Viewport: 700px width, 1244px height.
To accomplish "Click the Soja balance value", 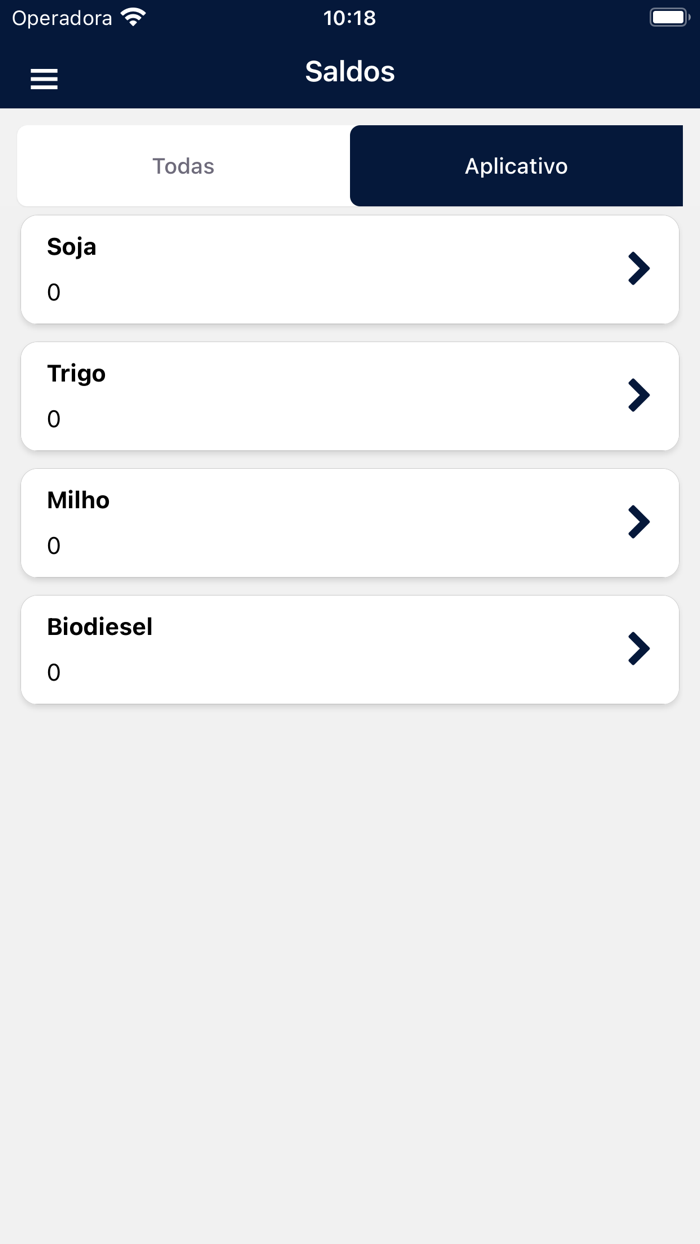I will (x=54, y=293).
